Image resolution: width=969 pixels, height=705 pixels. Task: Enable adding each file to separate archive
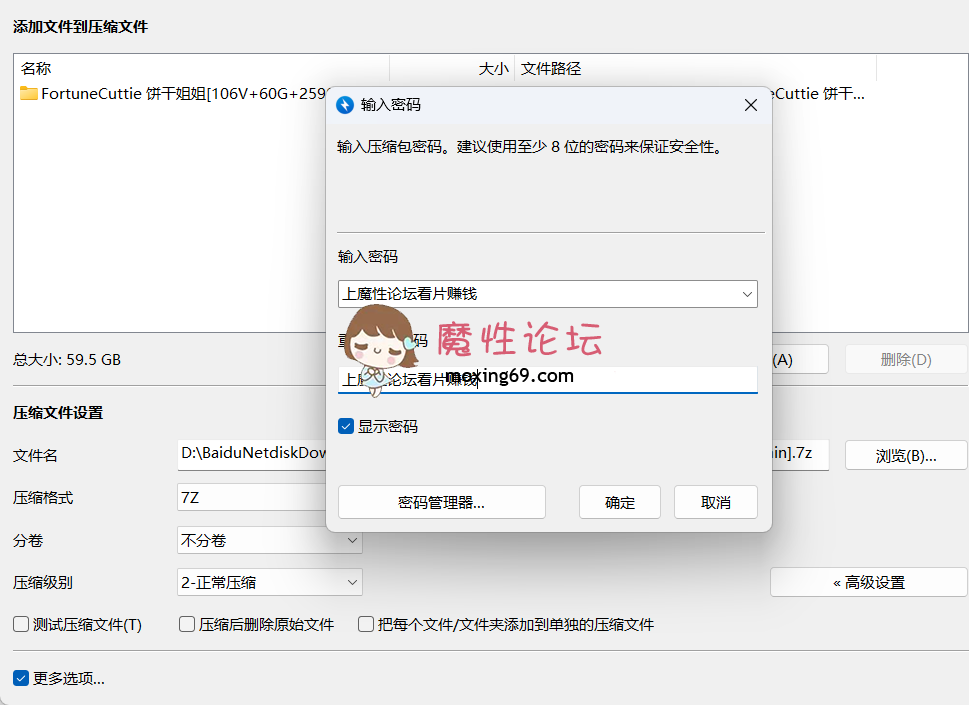(x=367, y=625)
